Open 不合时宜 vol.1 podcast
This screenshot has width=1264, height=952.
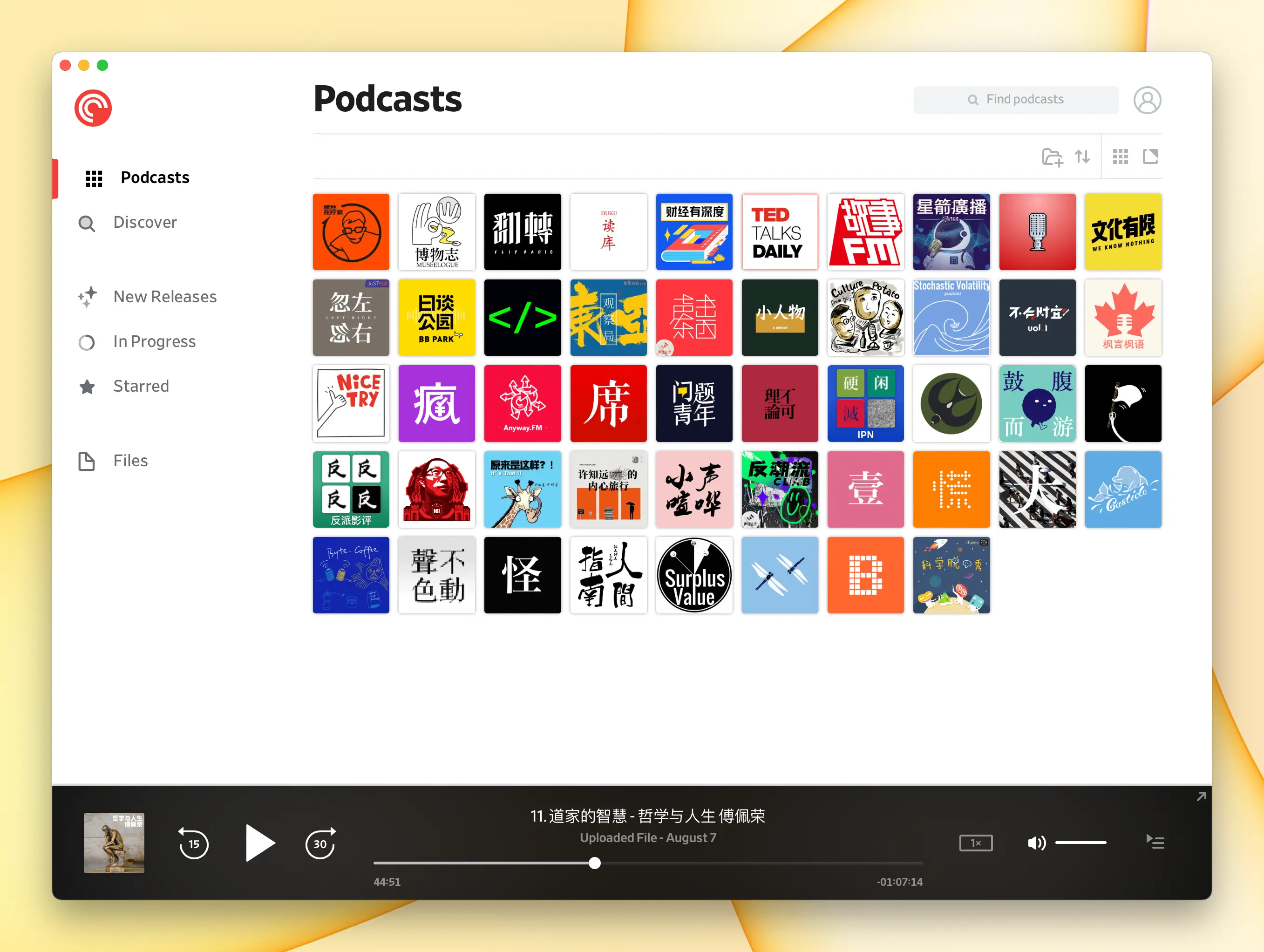[1037, 318]
